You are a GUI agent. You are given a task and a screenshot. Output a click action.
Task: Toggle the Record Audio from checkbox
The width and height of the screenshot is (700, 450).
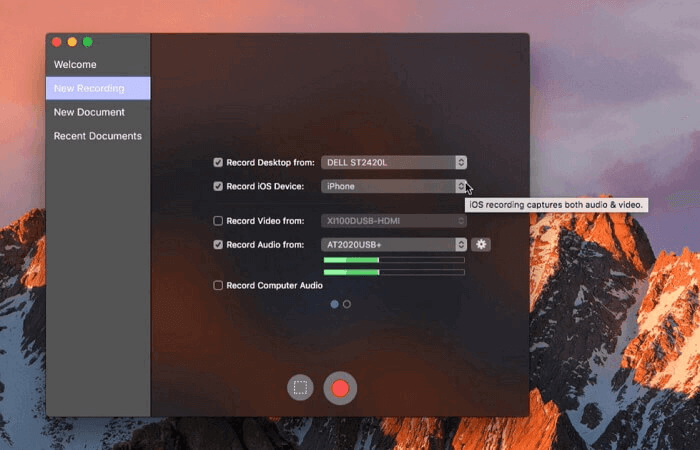click(x=218, y=244)
